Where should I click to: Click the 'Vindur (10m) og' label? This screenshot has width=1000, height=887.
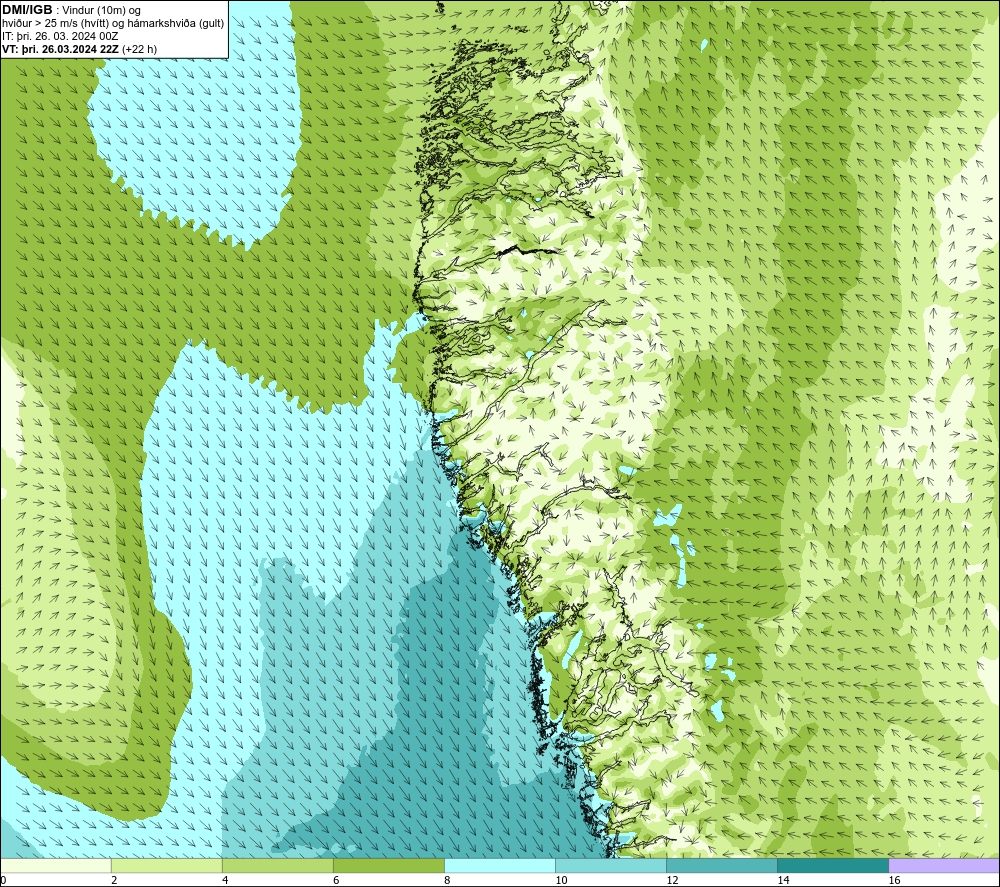(101, 10)
